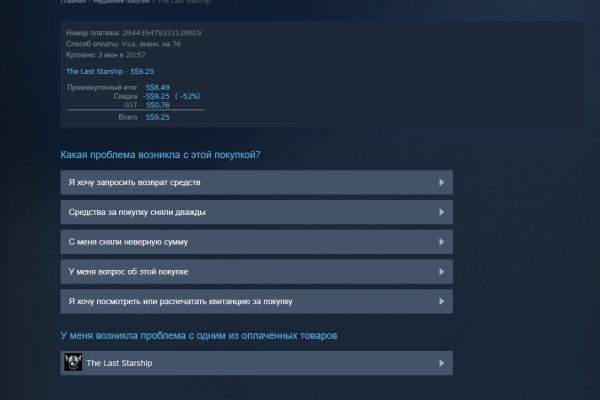Click arrow on refund request row
600x400 pixels.
pyautogui.click(x=442, y=182)
